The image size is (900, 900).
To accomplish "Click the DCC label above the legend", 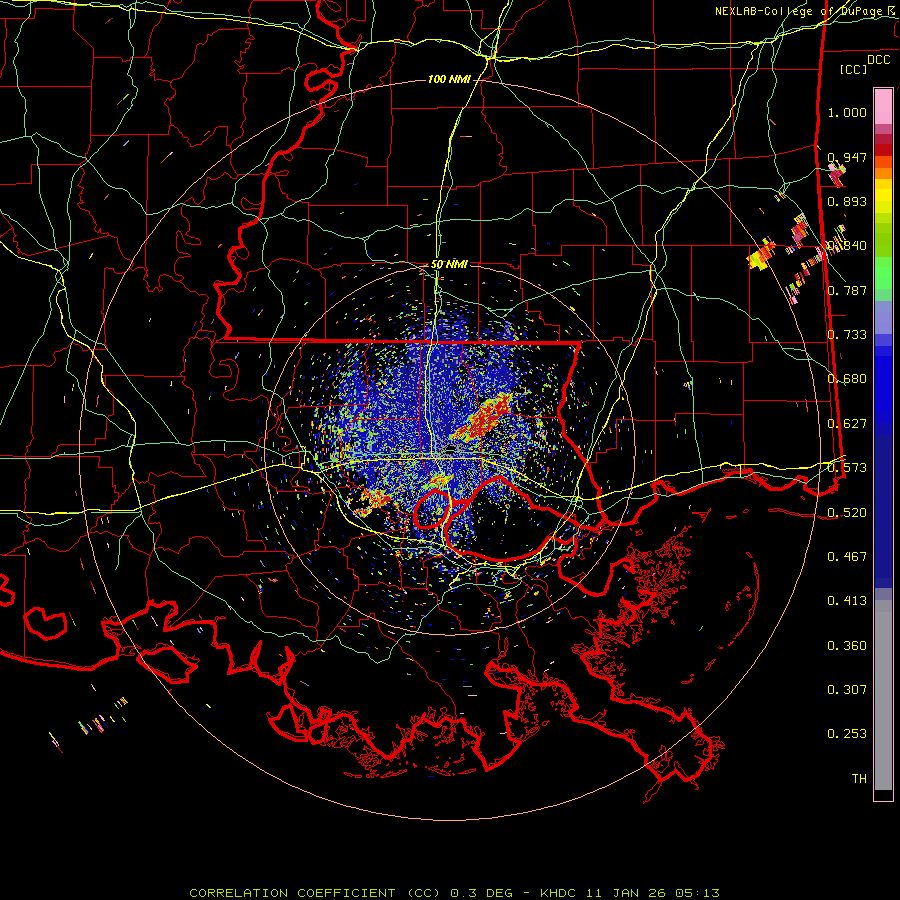I will [879, 60].
